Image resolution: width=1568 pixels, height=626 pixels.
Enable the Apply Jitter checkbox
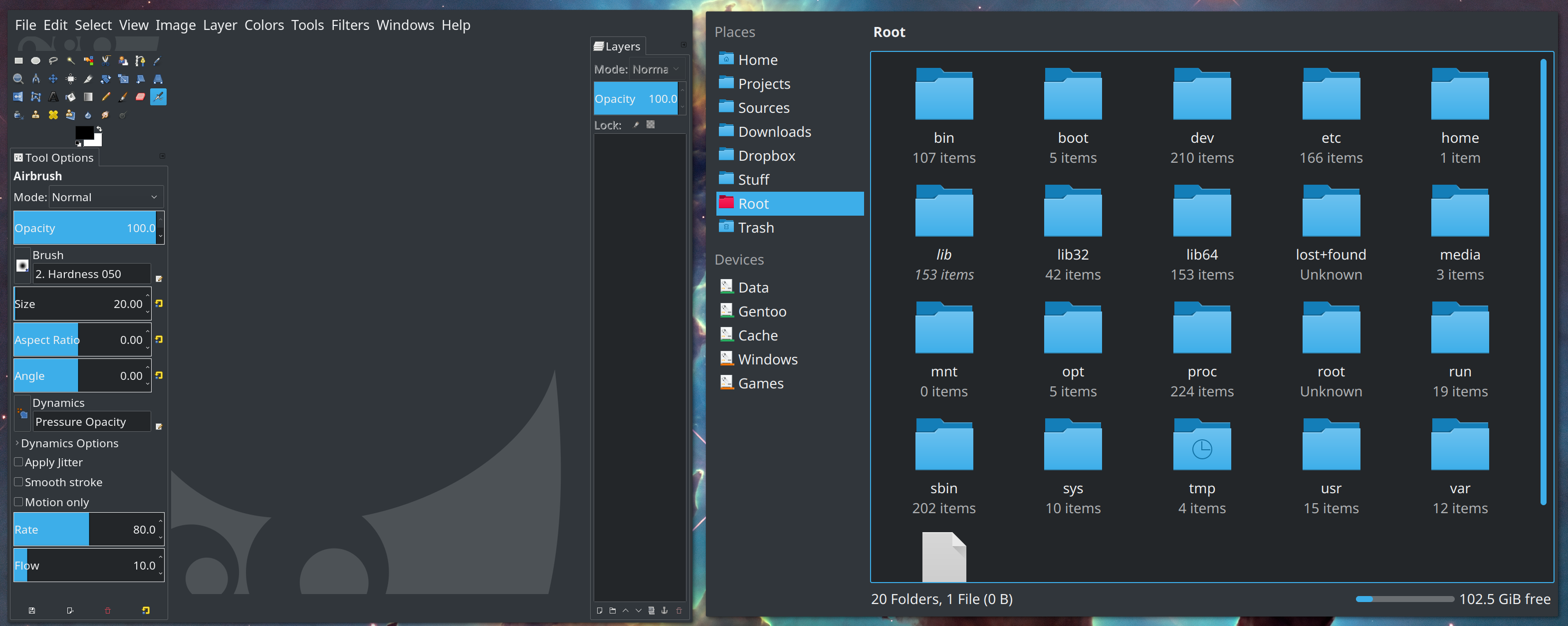coord(19,462)
